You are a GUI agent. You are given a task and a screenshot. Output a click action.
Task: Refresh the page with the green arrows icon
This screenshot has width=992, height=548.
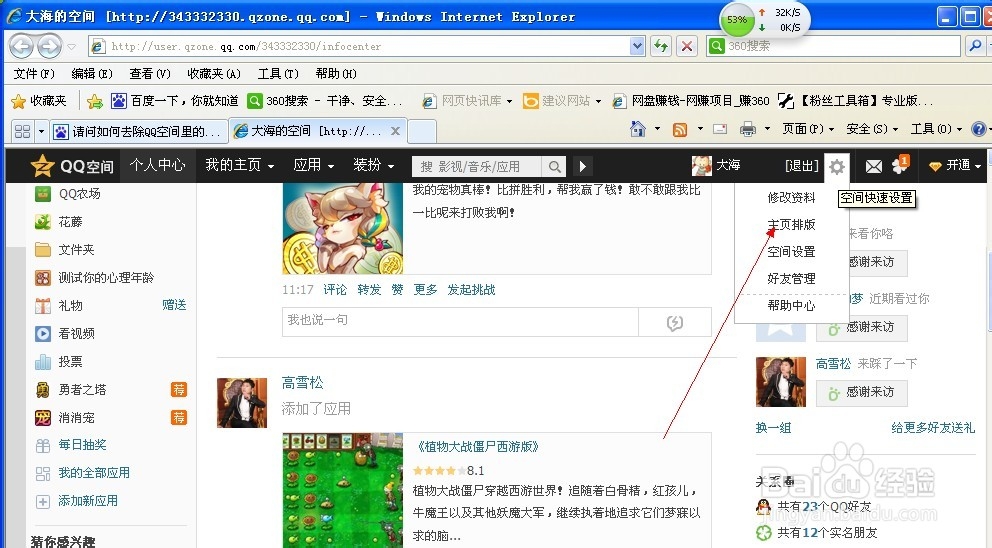click(660, 46)
